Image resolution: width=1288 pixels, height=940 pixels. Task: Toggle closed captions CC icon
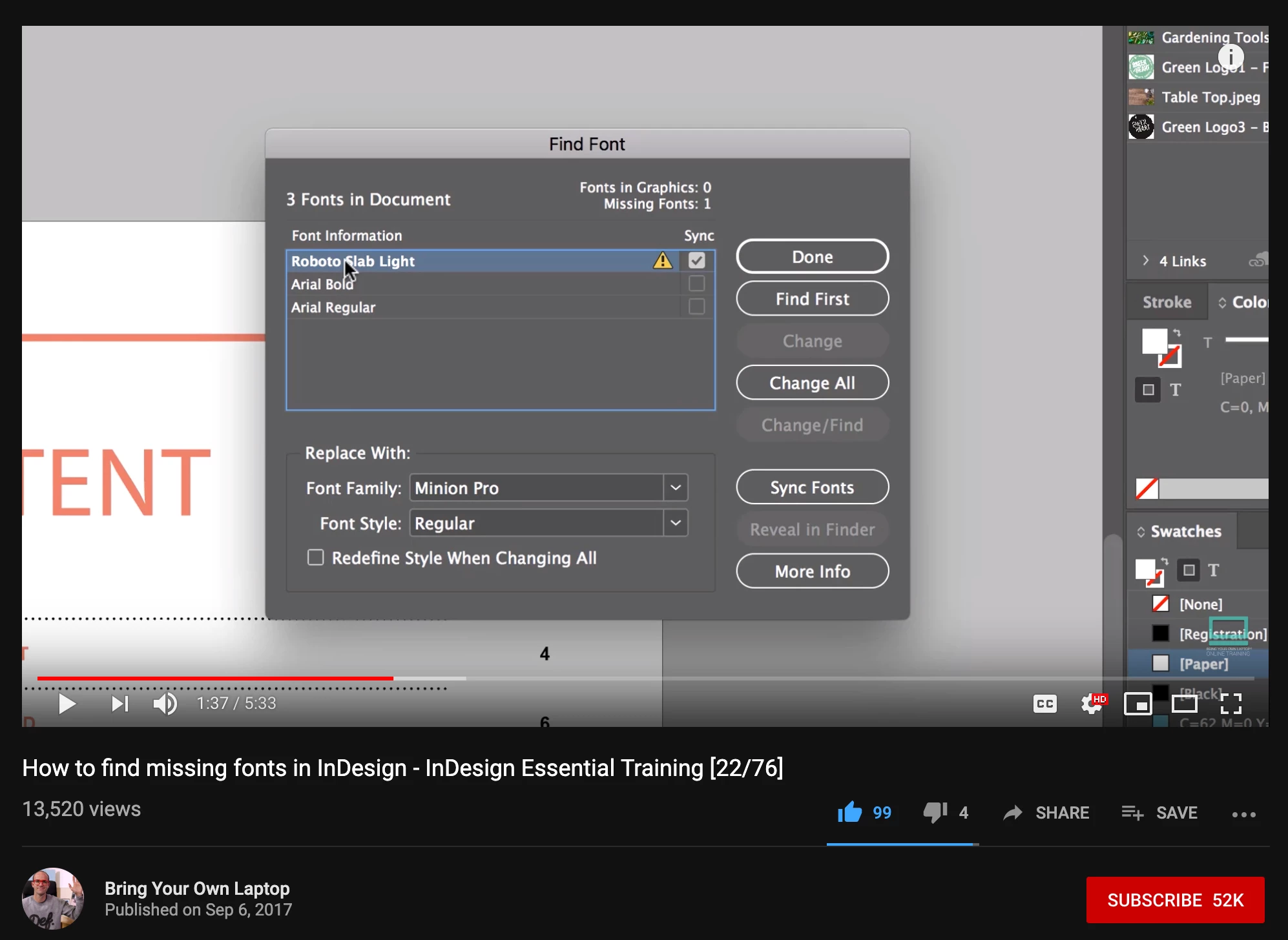[1044, 704]
